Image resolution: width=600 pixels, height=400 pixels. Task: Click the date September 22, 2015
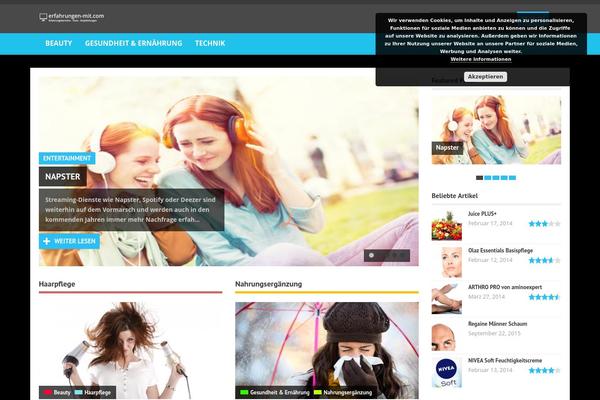[x=494, y=333]
